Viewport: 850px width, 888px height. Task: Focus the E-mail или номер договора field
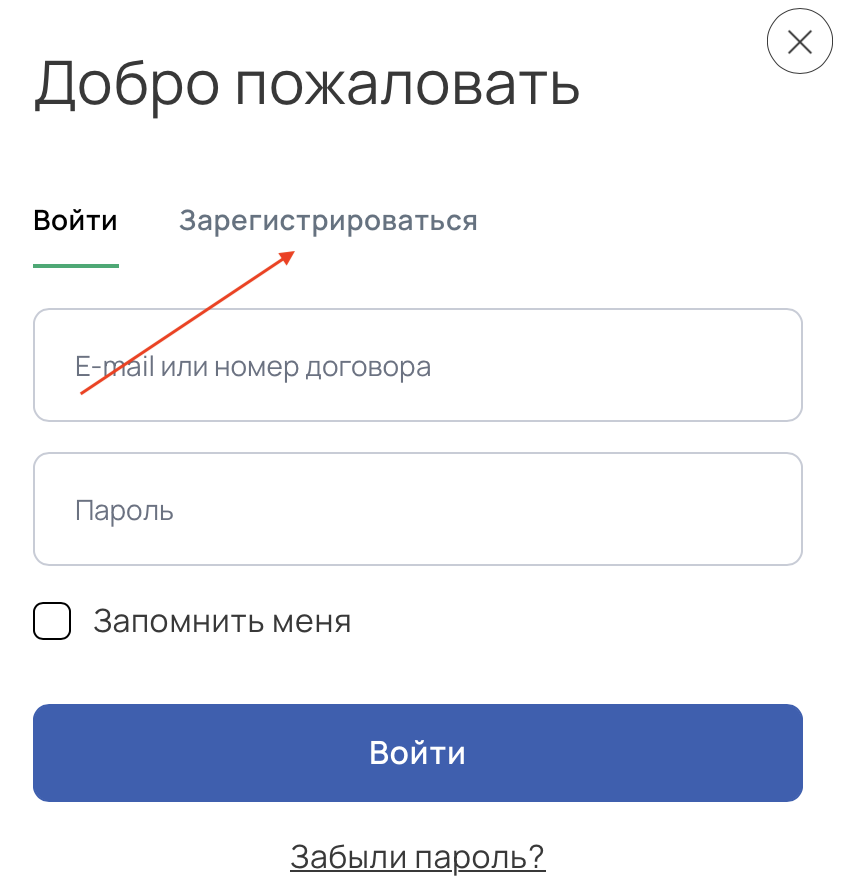pos(418,365)
